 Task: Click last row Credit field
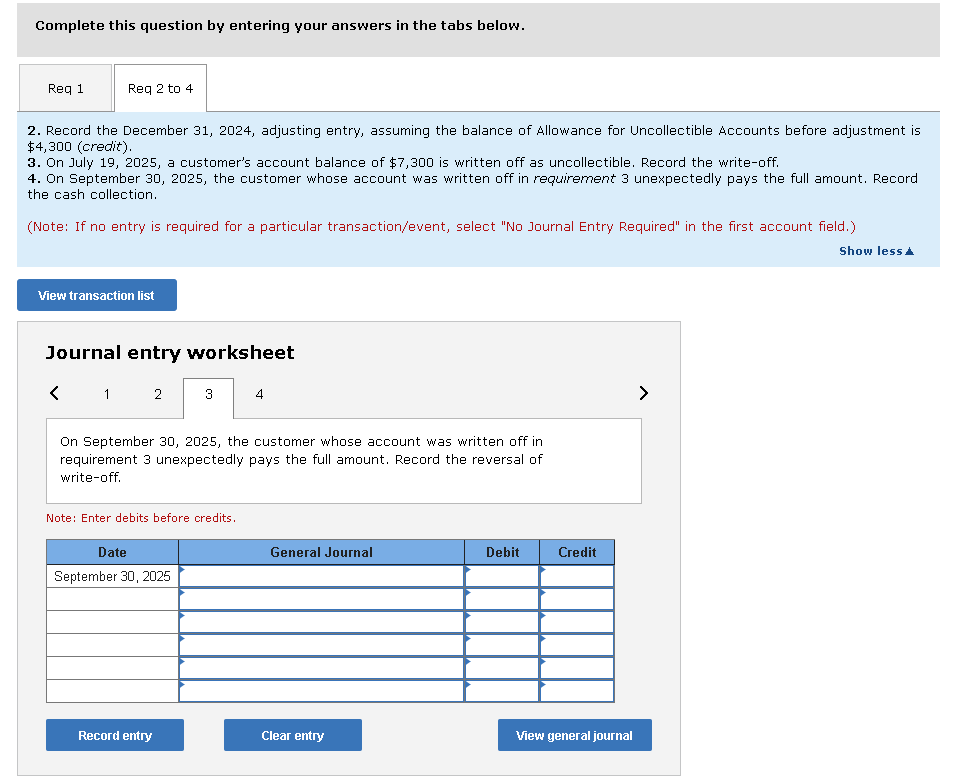coord(577,691)
